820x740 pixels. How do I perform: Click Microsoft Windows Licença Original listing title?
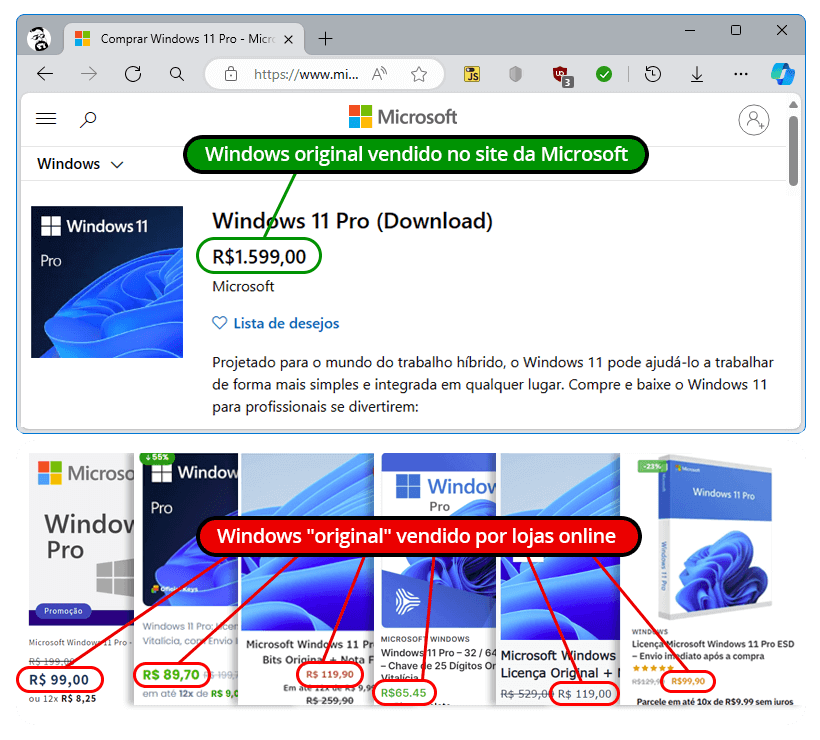[x=560, y=664]
